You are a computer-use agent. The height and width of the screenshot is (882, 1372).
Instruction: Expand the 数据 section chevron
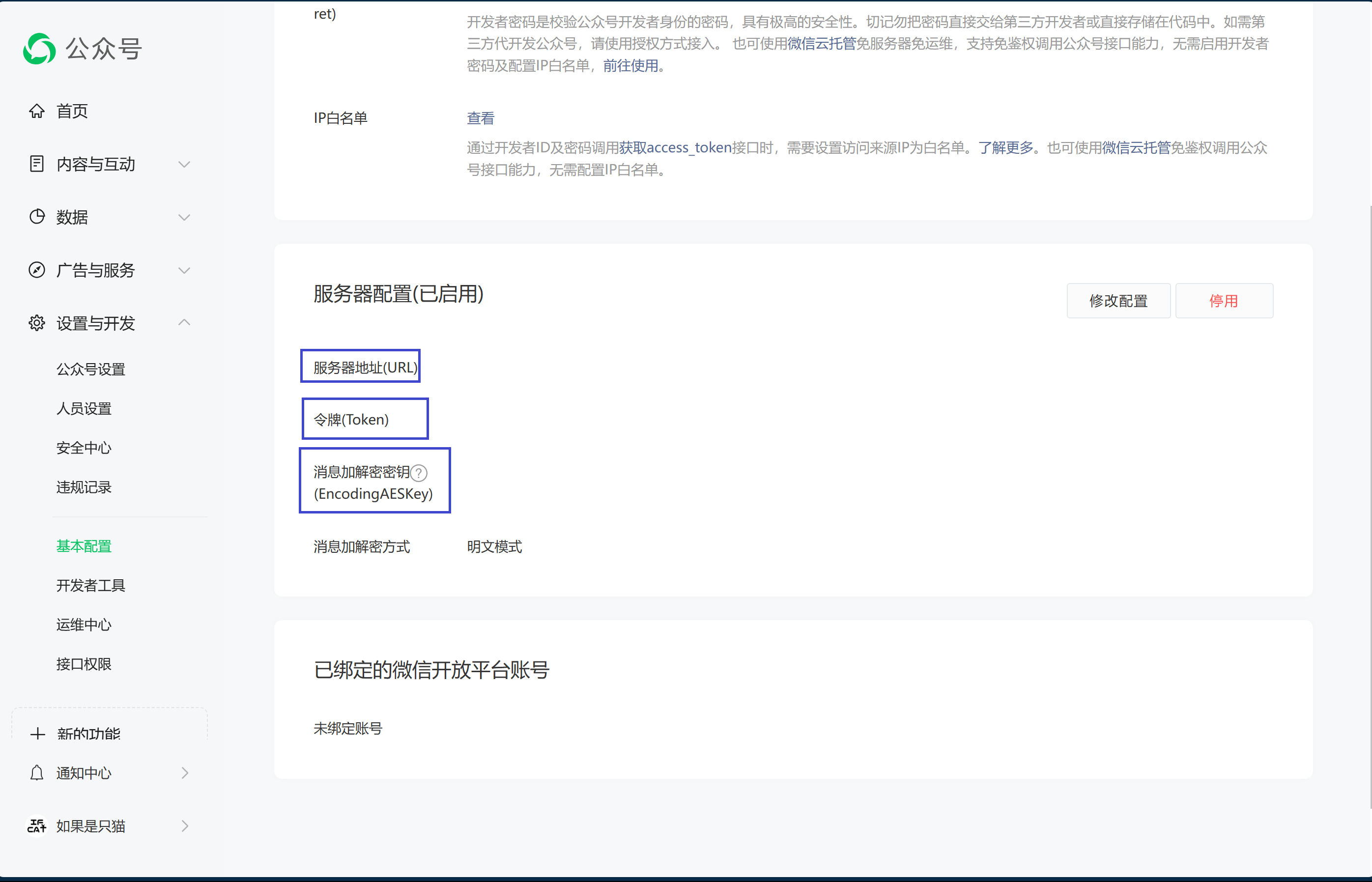184,217
